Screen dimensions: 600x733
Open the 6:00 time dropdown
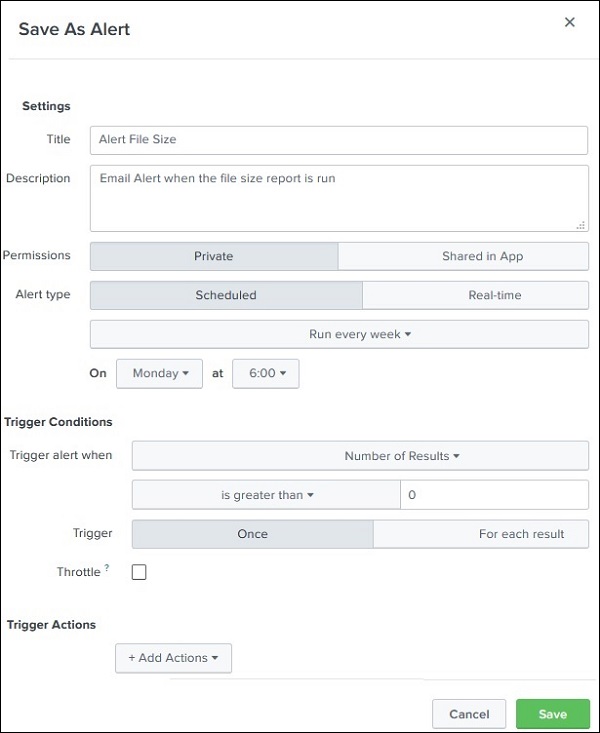(x=266, y=374)
